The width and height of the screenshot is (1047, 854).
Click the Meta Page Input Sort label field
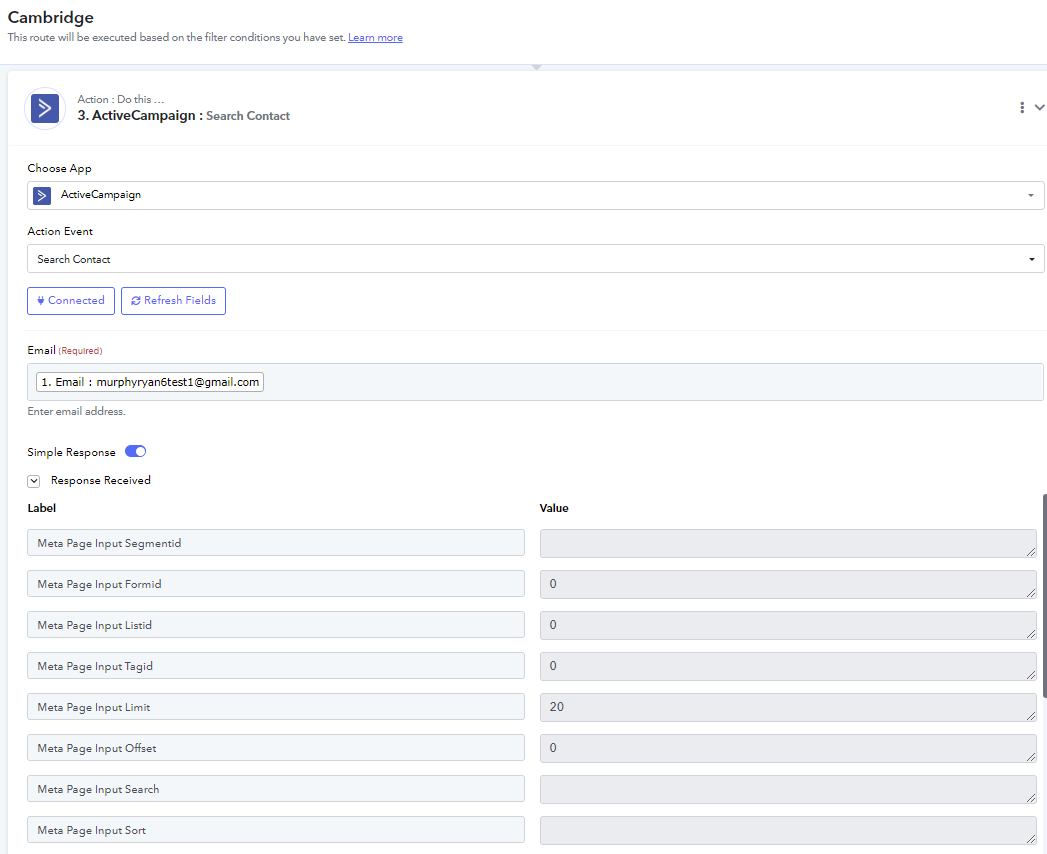click(x=276, y=830)
